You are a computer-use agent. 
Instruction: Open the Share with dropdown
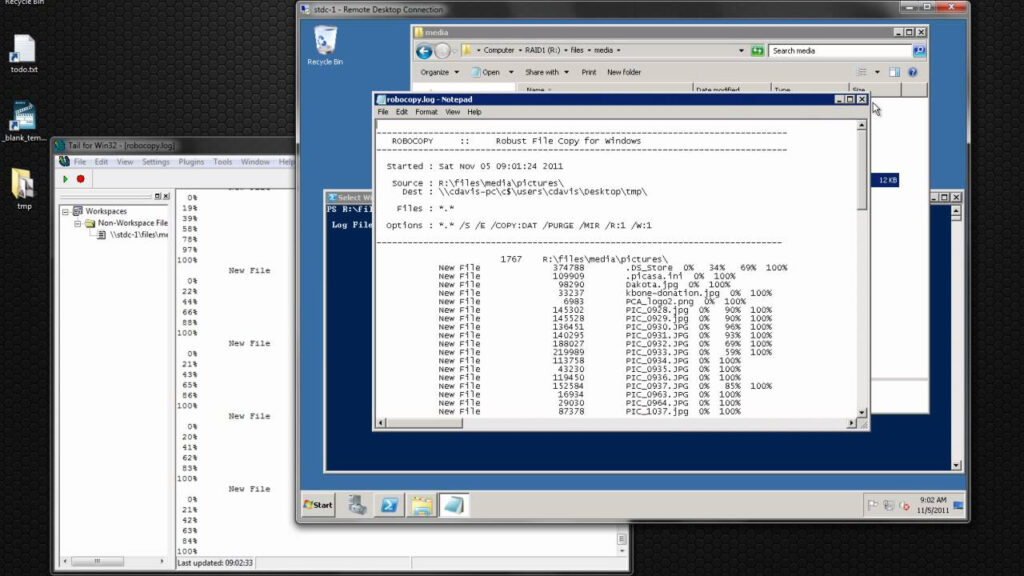(547, 72)
